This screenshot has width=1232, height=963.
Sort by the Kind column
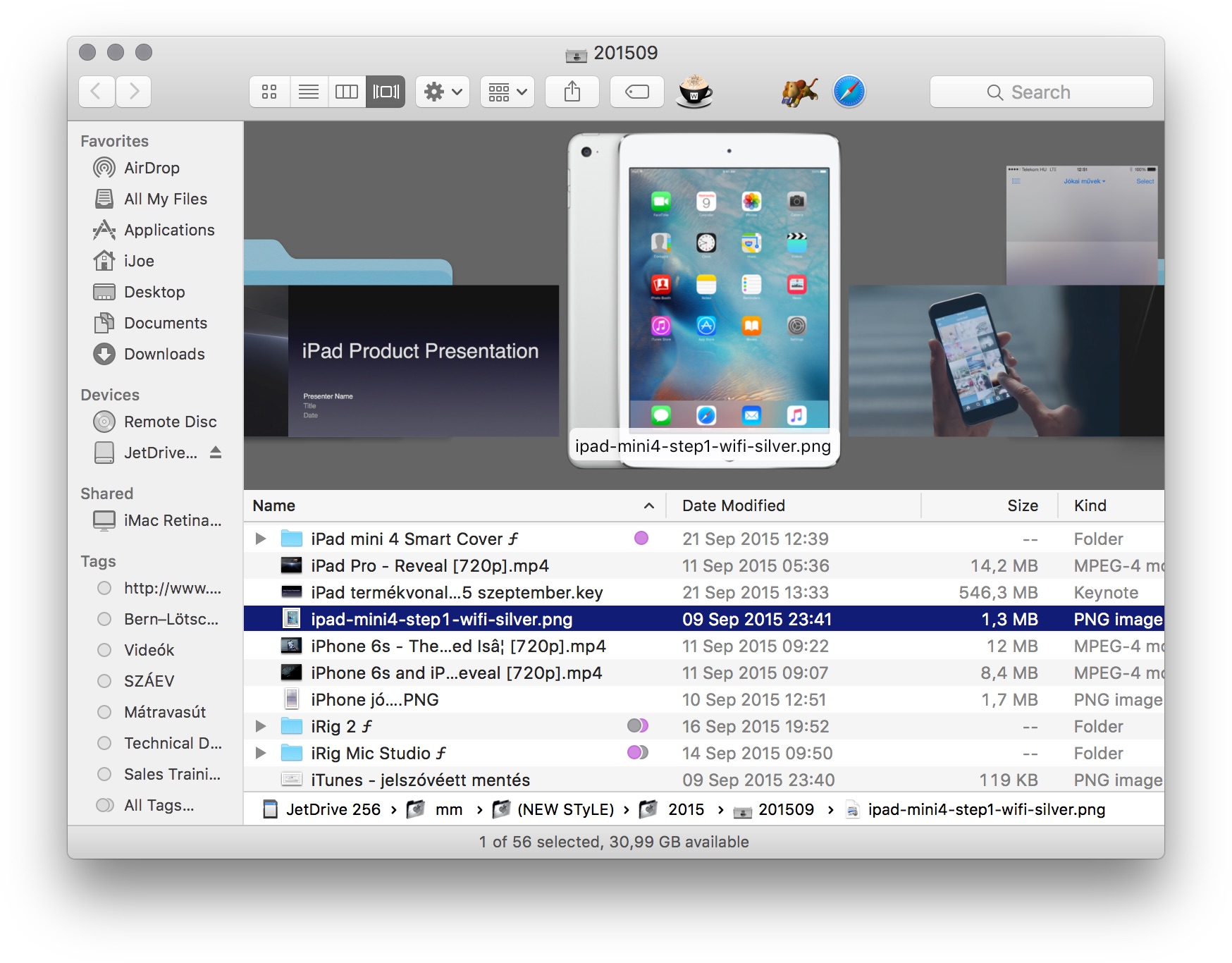pyautogui.click(x=1111, y=505)
